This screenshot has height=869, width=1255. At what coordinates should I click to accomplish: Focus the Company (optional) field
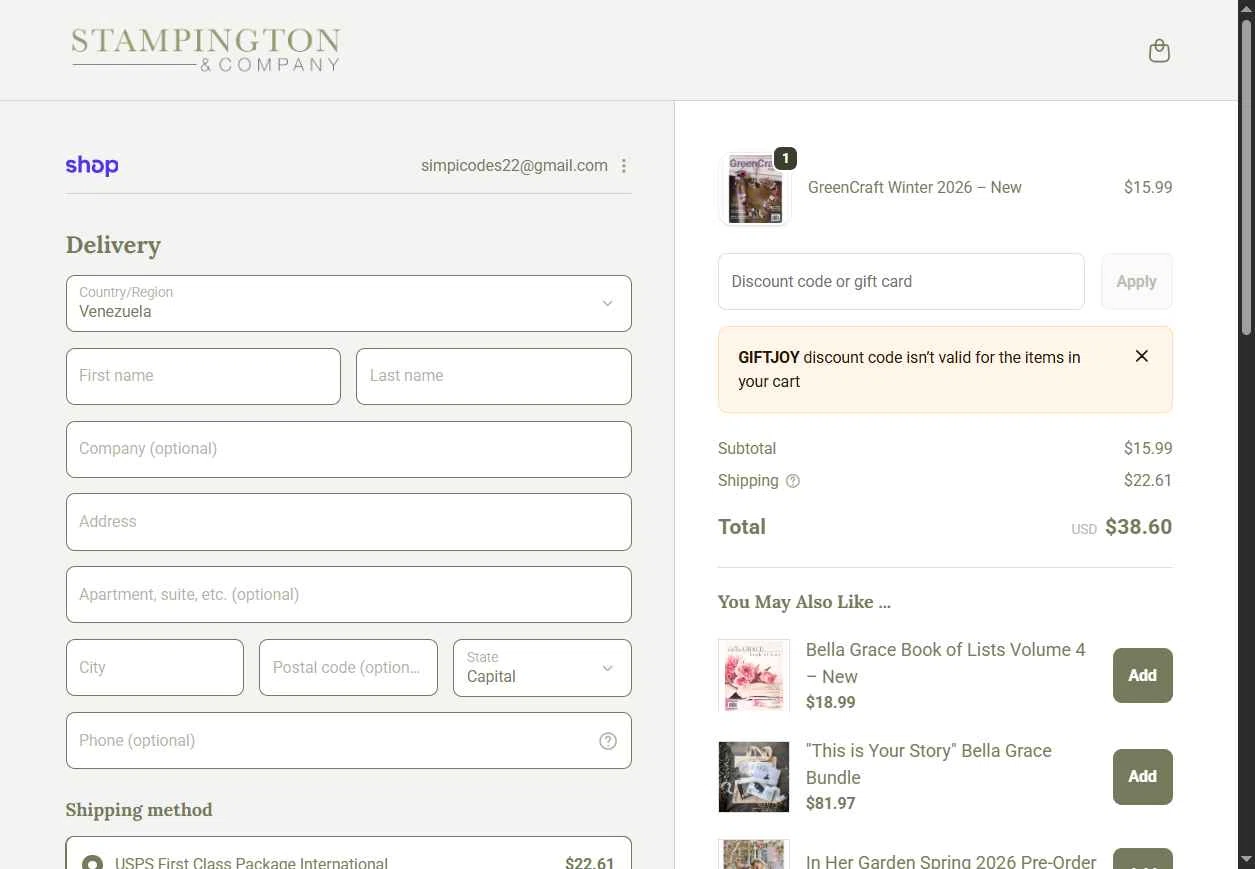(349, 449)
